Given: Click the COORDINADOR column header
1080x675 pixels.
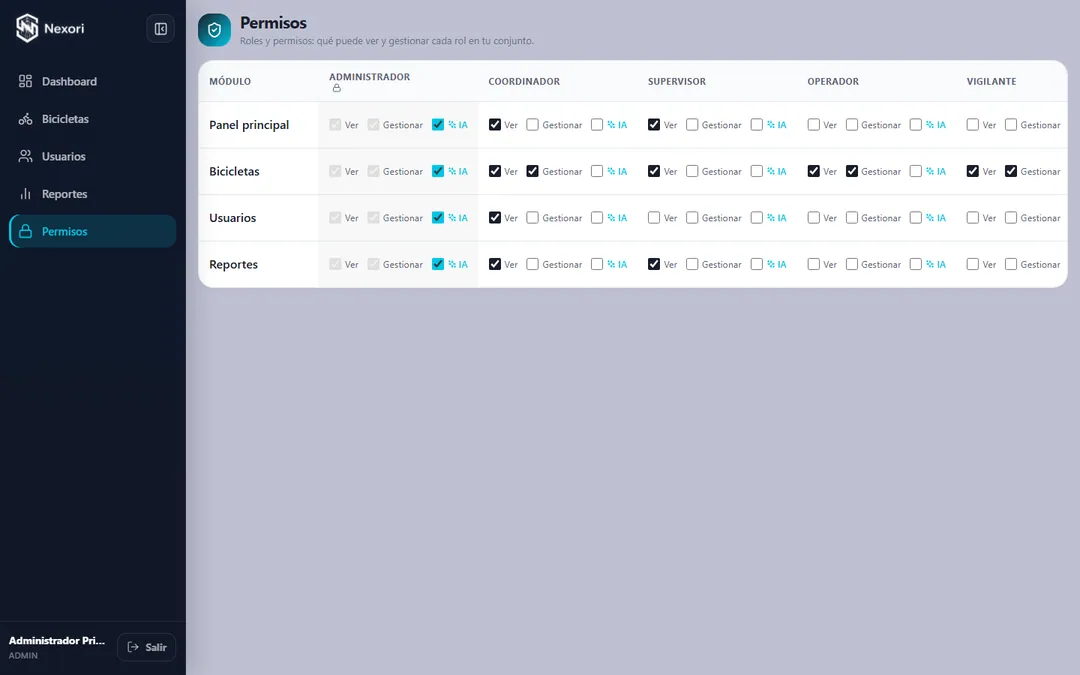Looking at the screenshot, I should (x=524, y=81).
